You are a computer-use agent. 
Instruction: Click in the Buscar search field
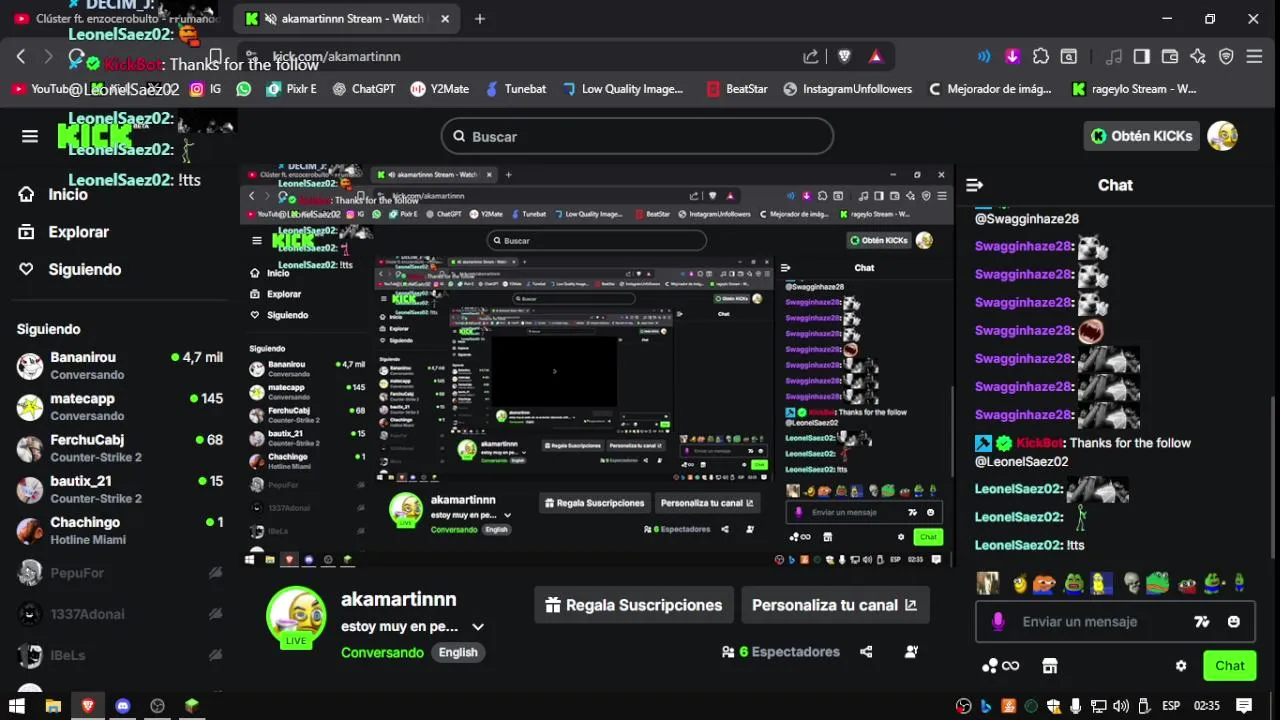pos(637,137)
